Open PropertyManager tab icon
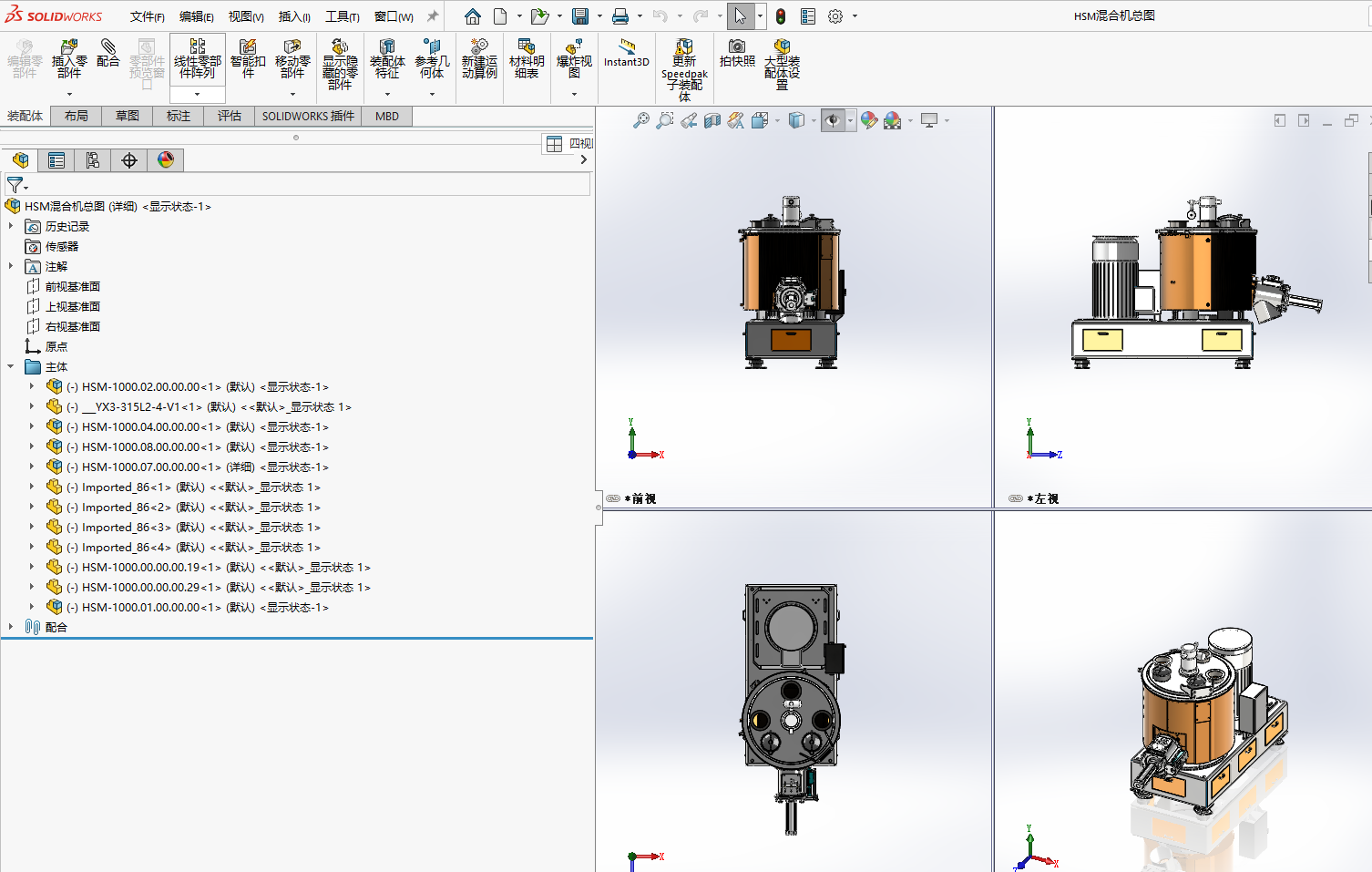The image size is (1372, 872). pyautogui.click(x=56, y=160)
